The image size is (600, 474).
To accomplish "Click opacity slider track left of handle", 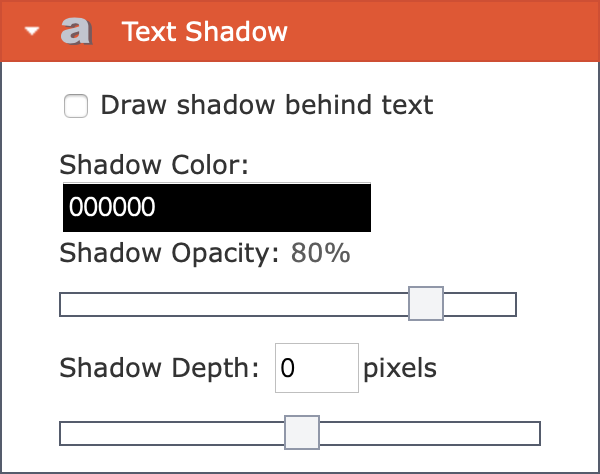I will tap(234, 305).
